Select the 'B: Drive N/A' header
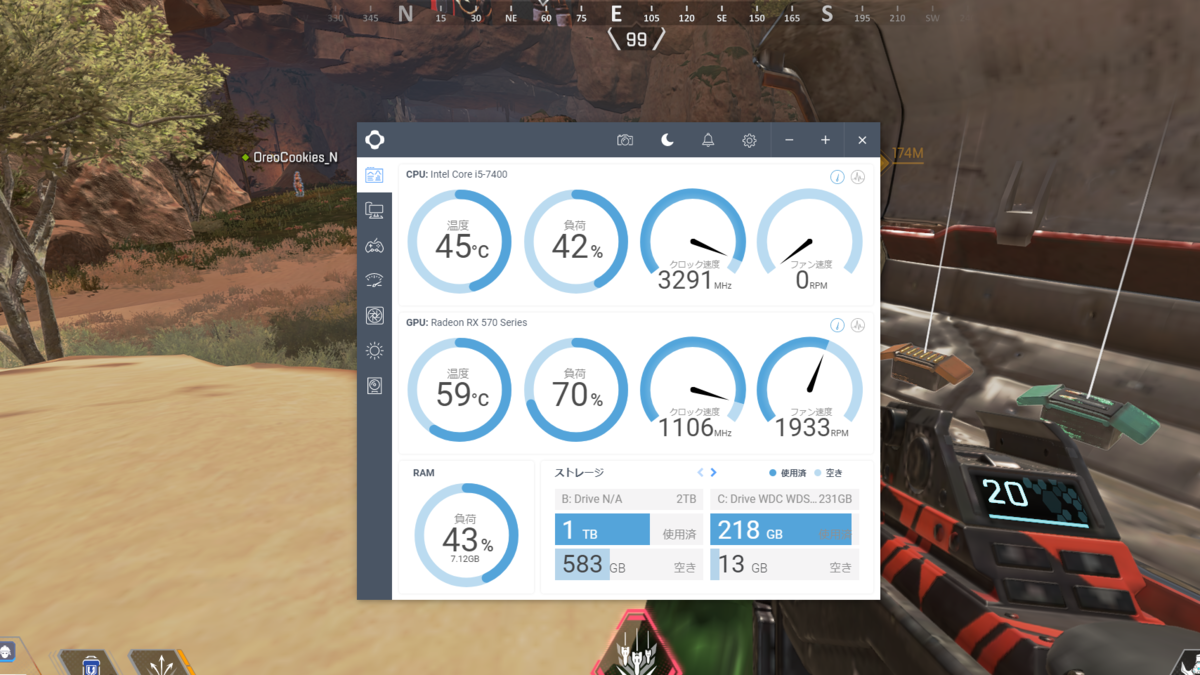Viewport: 1200px width, 675px height. 629,499
